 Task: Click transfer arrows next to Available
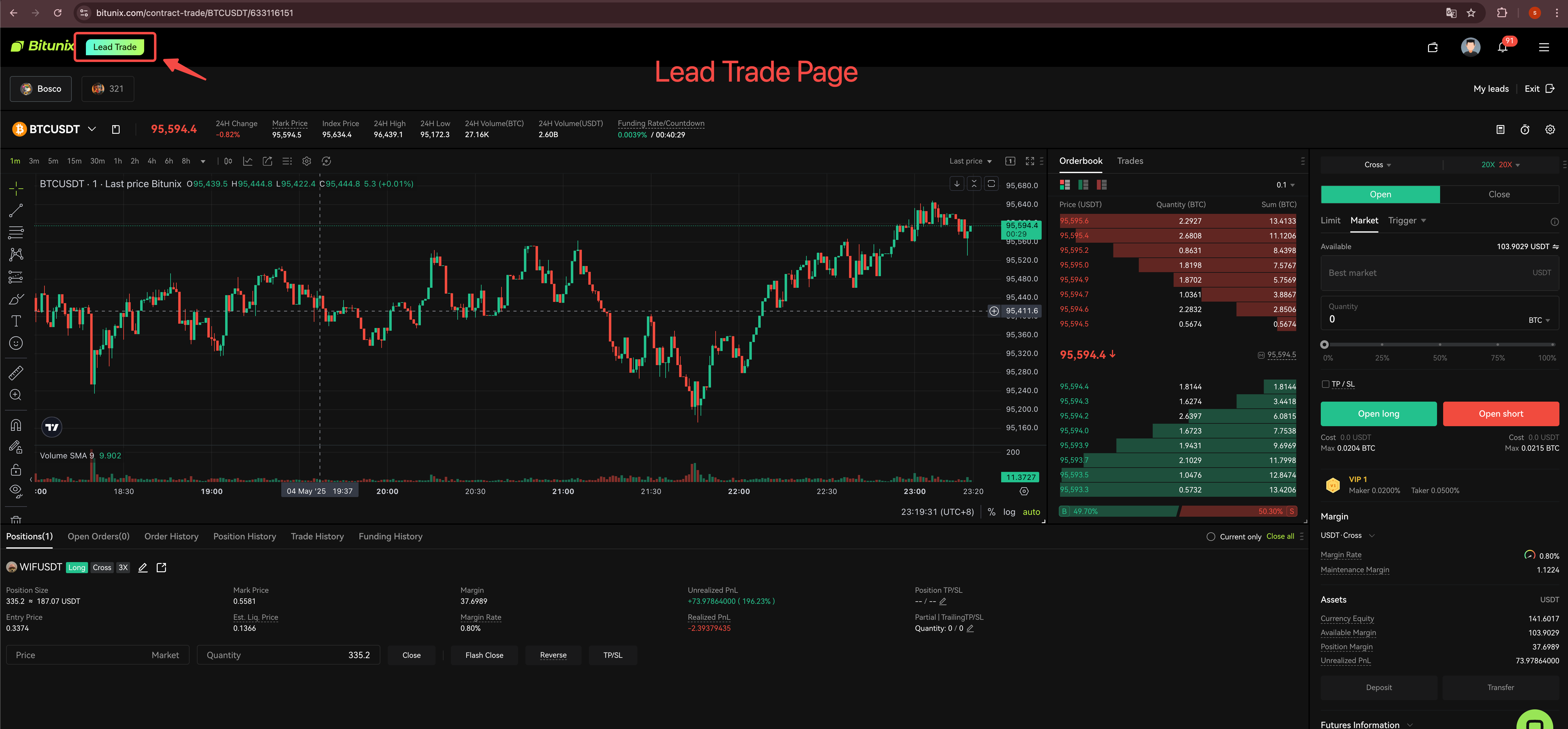tap(1555, 247)
